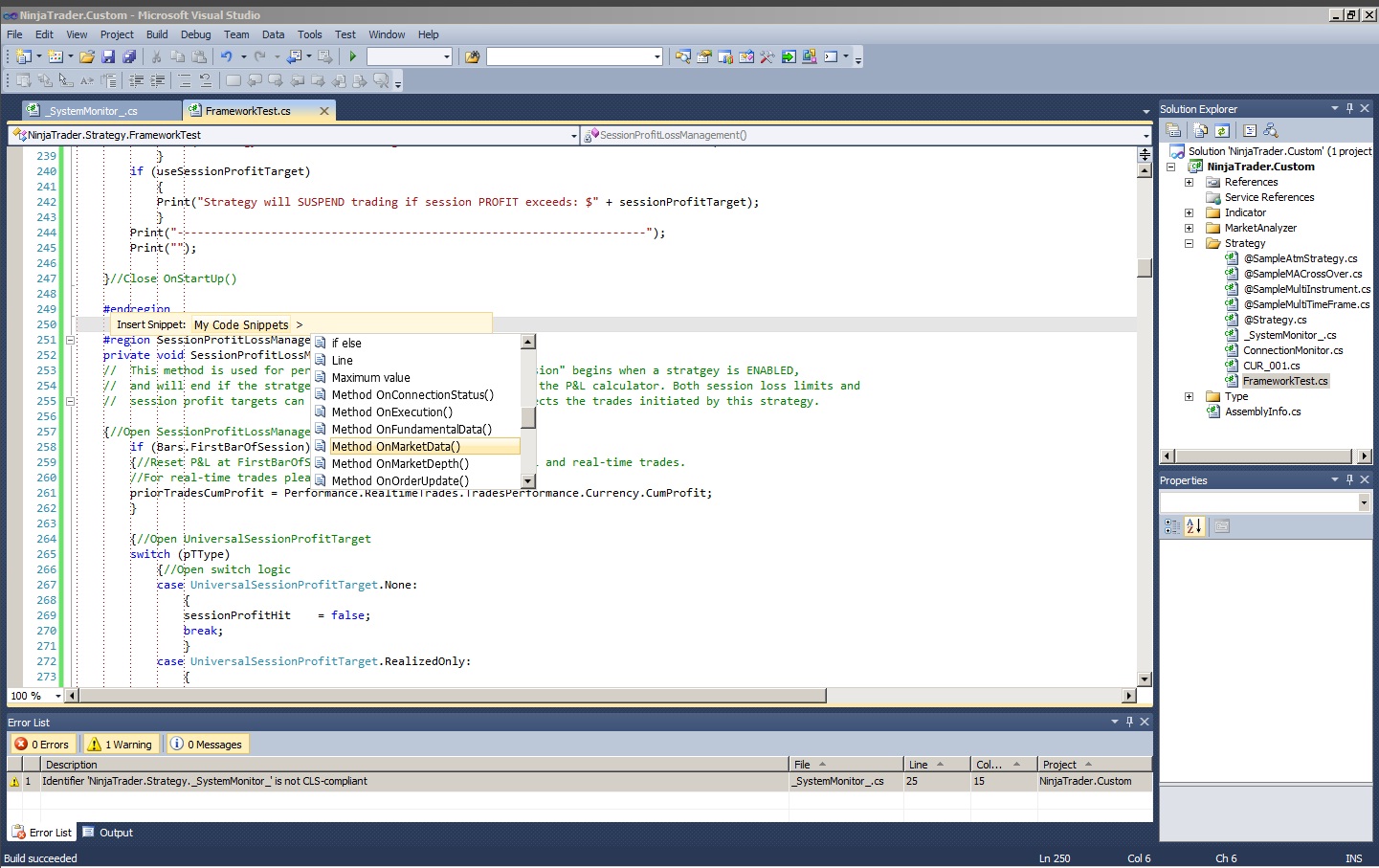
Task: Open CUR_001.cs in Solution Explorer
Action: point(1271,366)
